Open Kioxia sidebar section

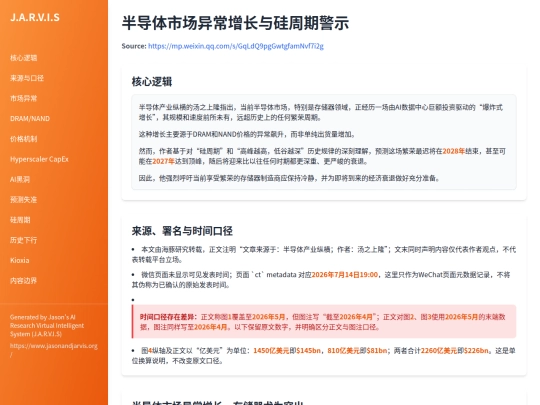coord(20,260)
